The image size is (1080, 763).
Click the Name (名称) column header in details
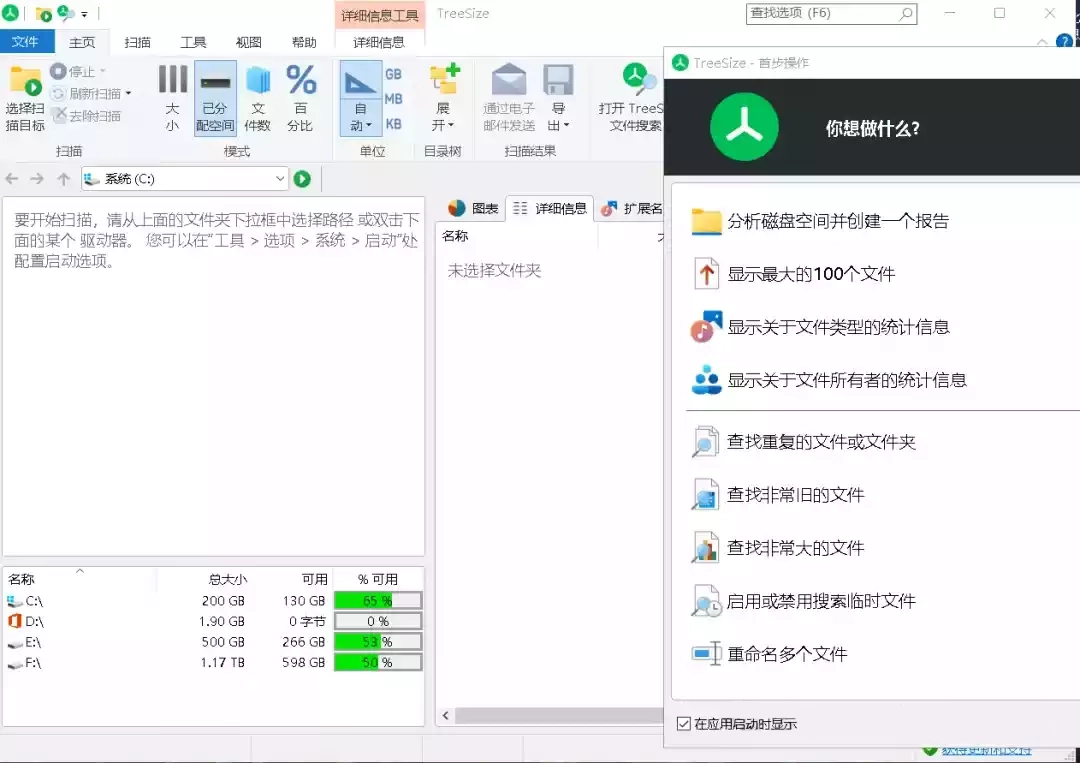[455, 236]
